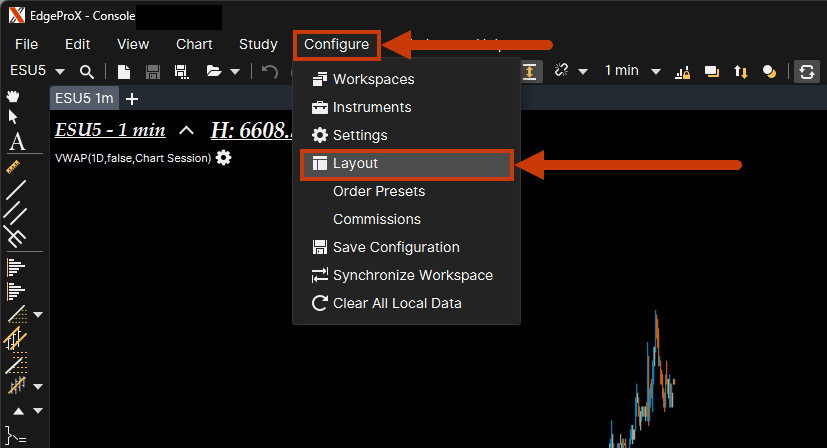This screenshot has height=448, width=827.
Task: Choose the pitchfork drawing tool
Action: (x=15, y=237)
